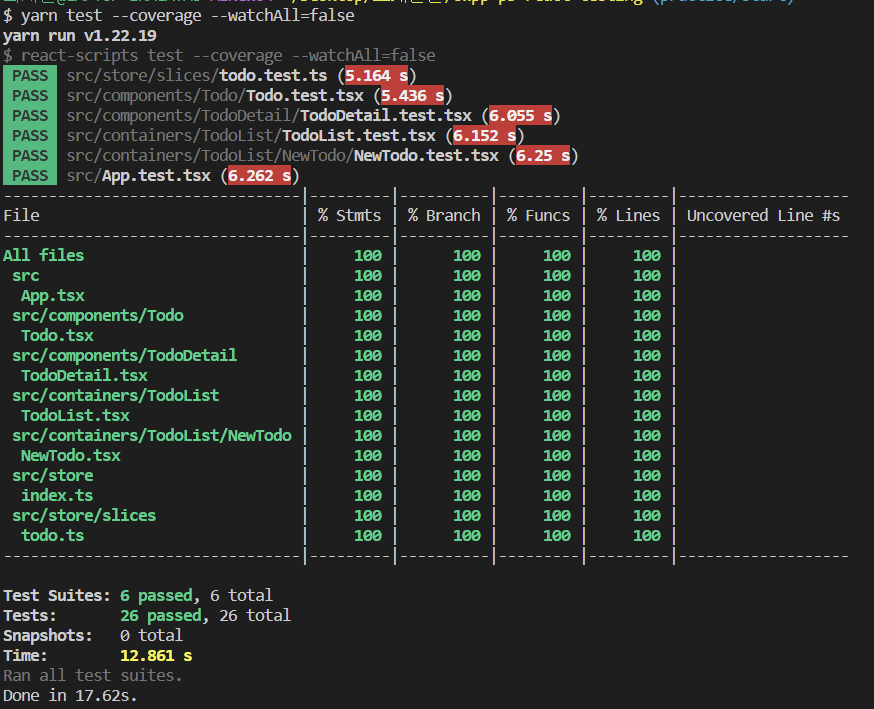This screenshot has height=709, width=874.
Task: Click the 6.152 s duration highlight
Action: click(484, 136)
